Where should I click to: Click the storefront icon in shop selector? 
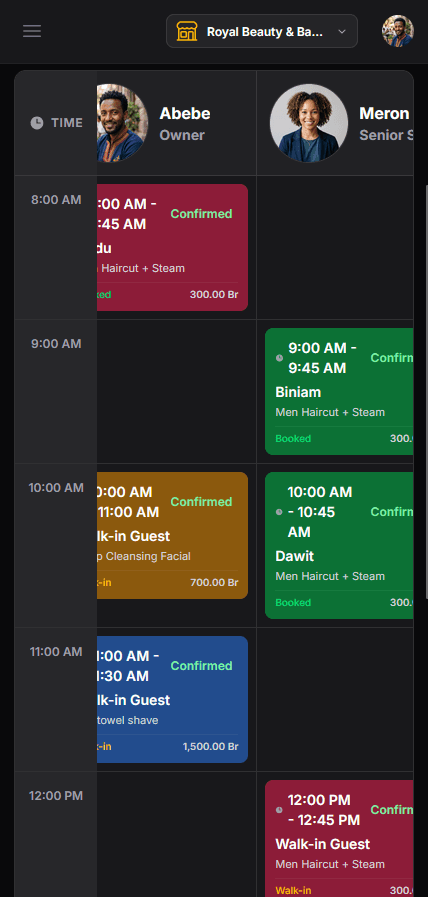click(x=187, y=31)
